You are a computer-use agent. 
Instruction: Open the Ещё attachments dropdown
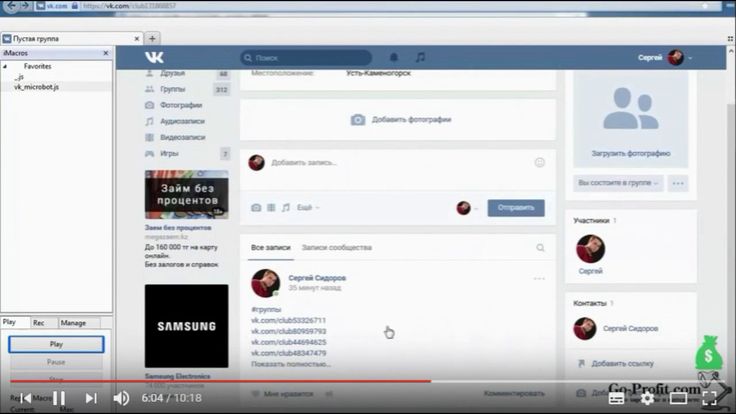point(308,207)
